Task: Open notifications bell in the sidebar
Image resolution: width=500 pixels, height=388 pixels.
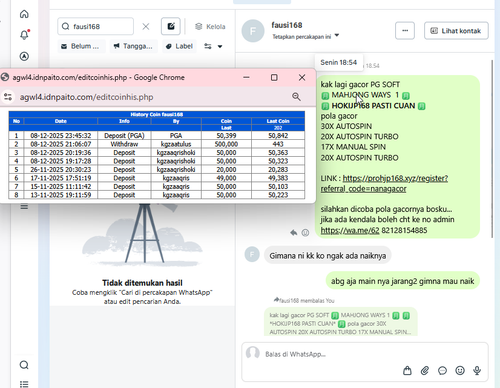Action: point(24,35)
